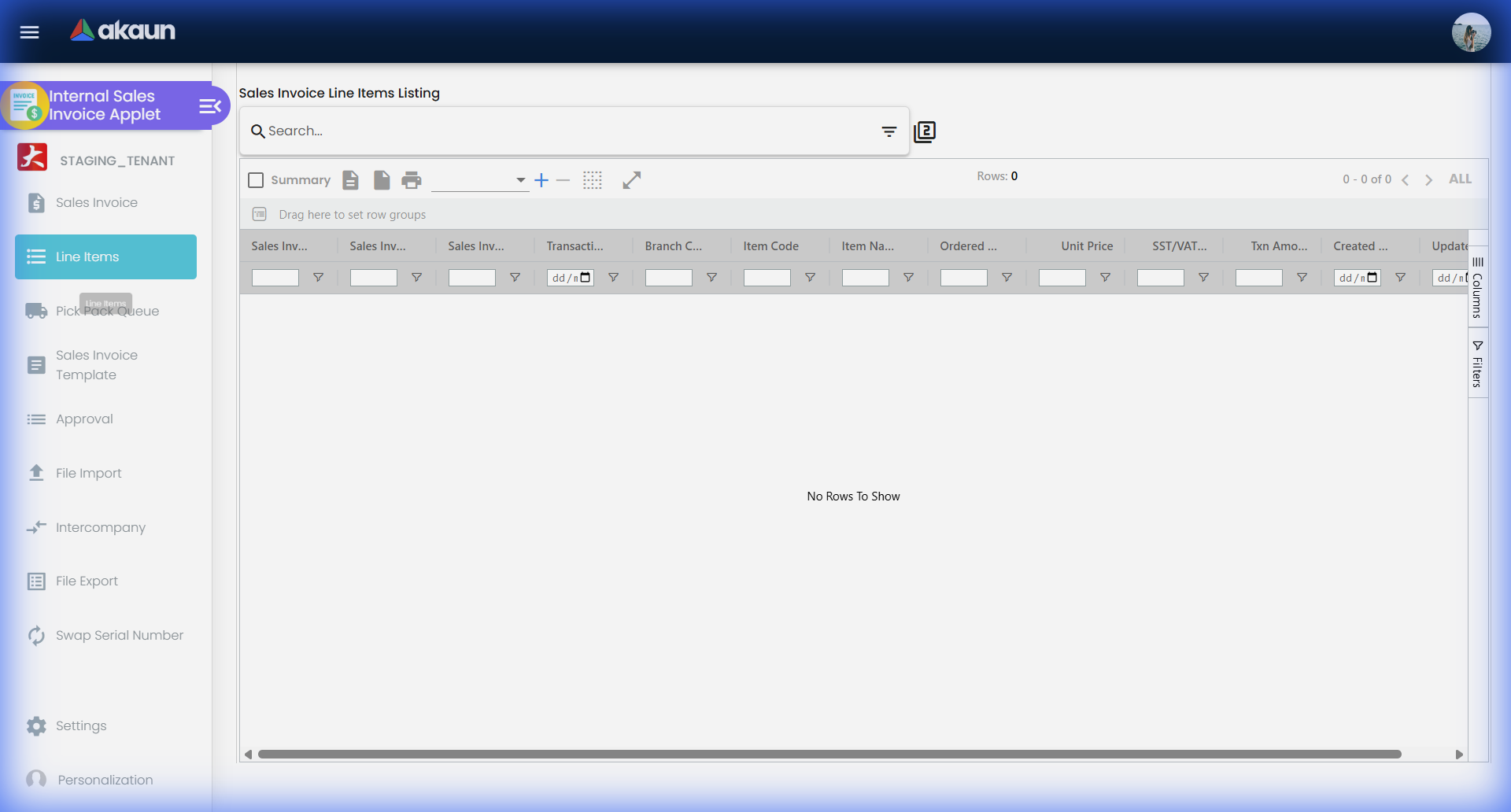Viewport: 1511px width, 812px height.
Task: Open Sales Invoice in sidebar
Action: [x=96, y=203]
